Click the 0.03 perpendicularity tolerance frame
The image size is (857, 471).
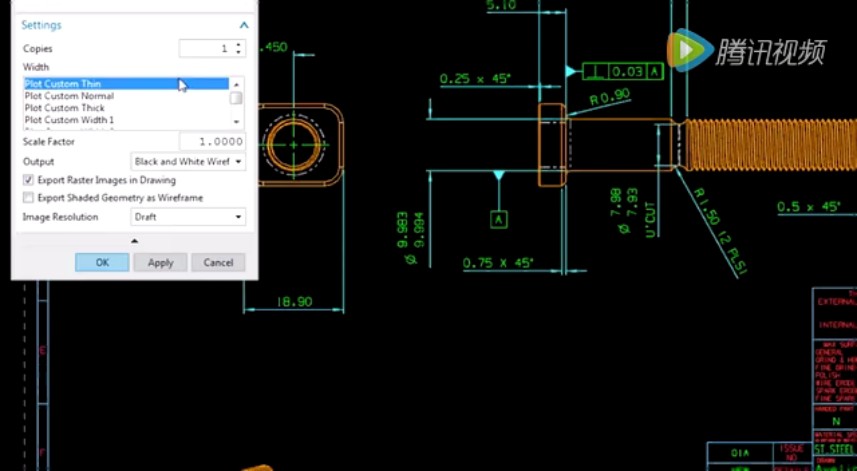623,72
